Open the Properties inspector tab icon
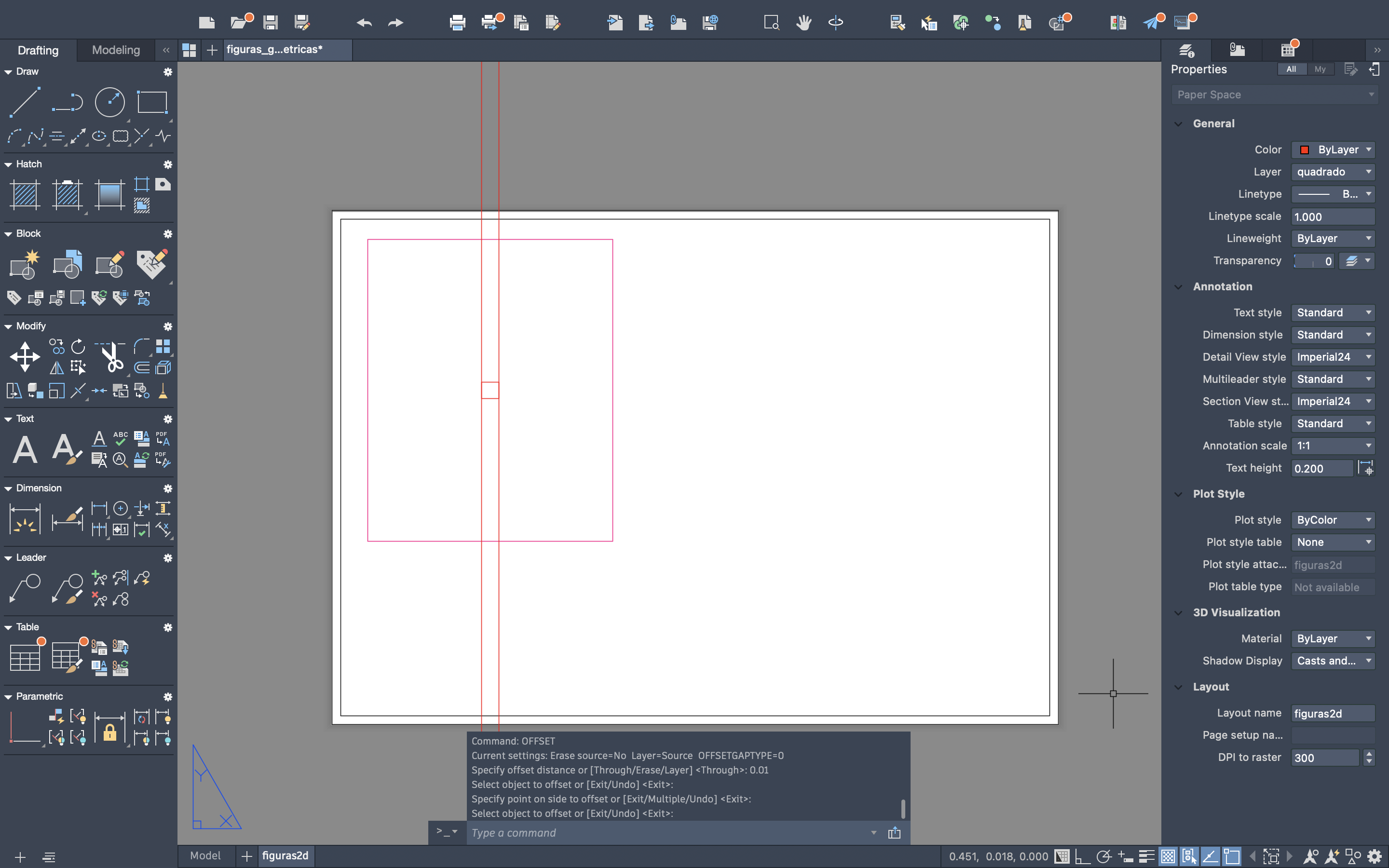The image size is (1389, 868). pyautogui.click(x=1186, y=50)
